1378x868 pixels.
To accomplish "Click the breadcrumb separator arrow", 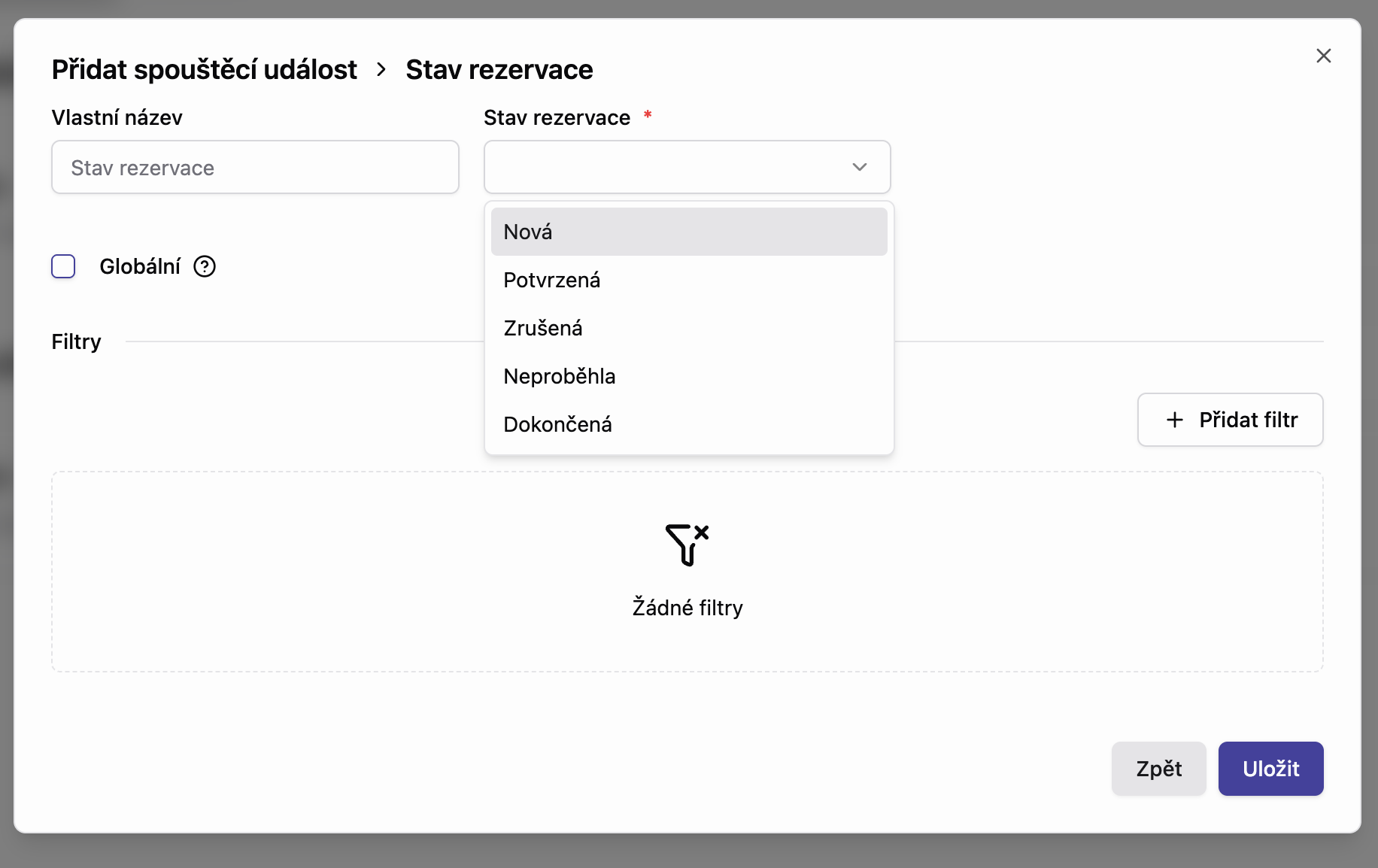I will (x=381, y=70).
